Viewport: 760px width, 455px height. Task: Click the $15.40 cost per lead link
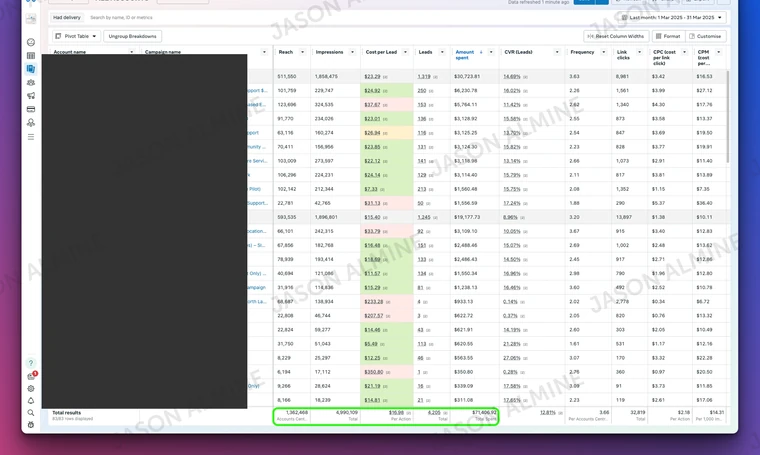372,217
